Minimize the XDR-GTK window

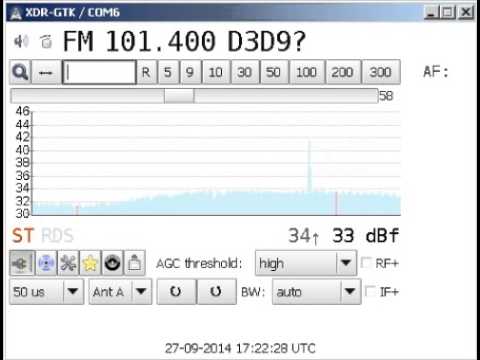pyautogui.click(x=431, y=12)
